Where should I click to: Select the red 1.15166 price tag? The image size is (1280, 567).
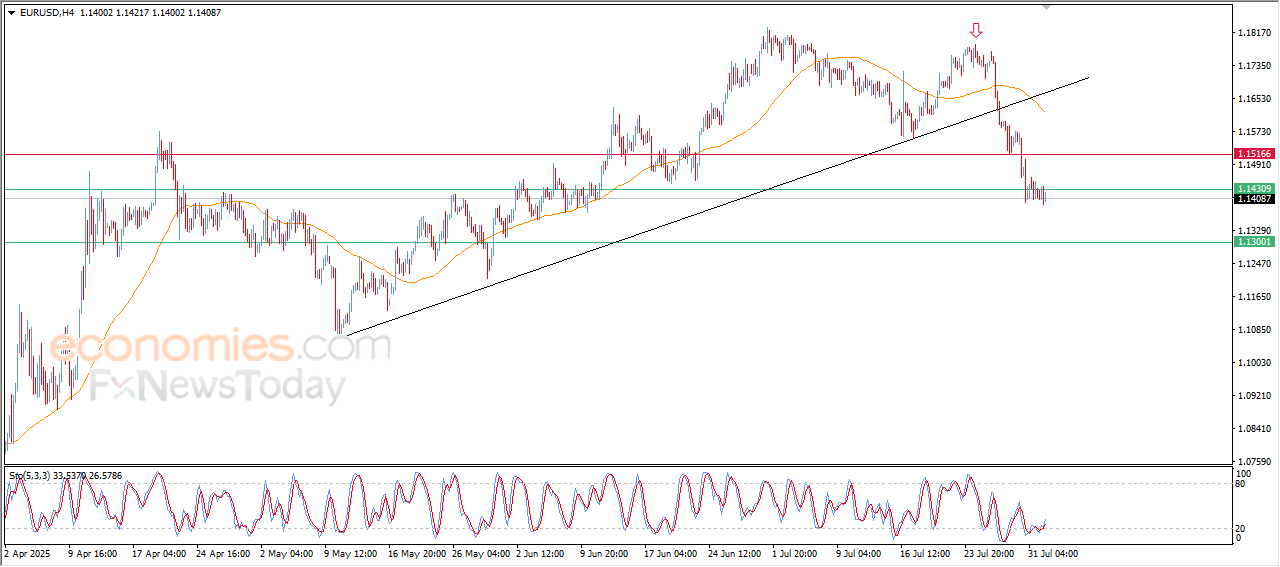pyautogui.click(x=1254, y=154)
